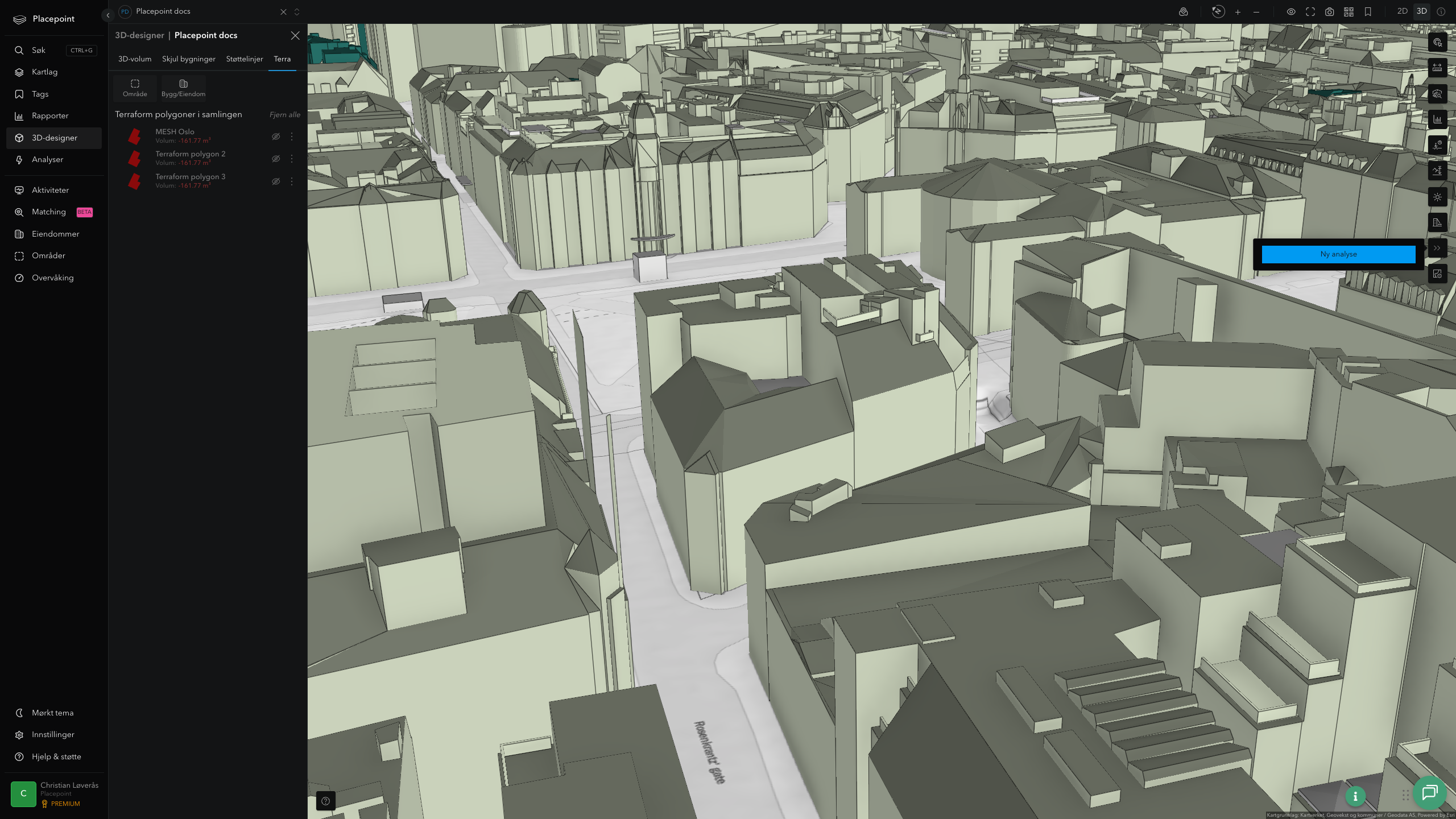Close the Placepoint docs project tab
1456x819 pixels.
pyautogui.click(x=283, y=12)
